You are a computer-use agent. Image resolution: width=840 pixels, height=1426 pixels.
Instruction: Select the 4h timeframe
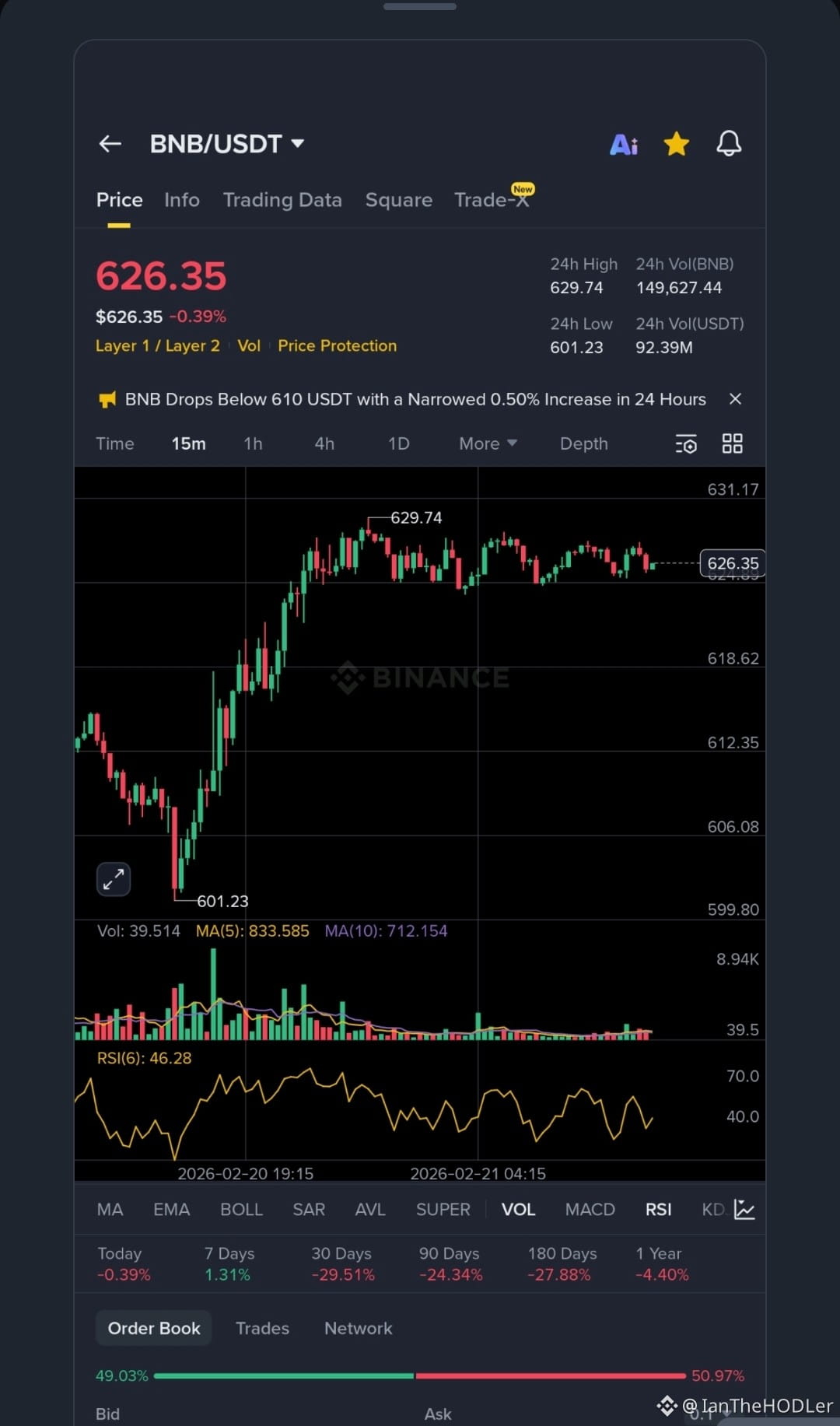click(x=324, y=443)
